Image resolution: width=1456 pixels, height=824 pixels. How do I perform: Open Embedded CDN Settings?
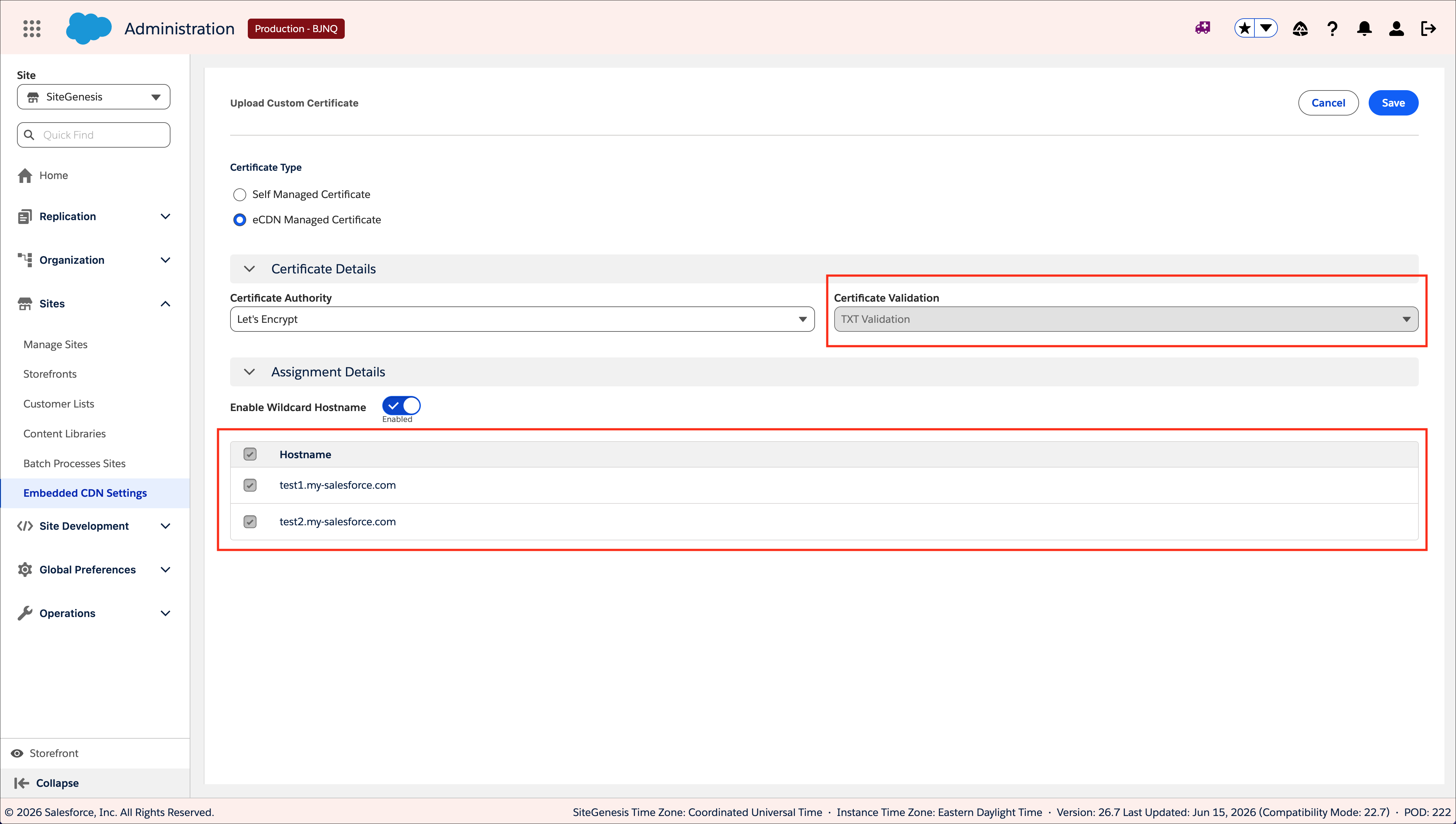(85, 493)
